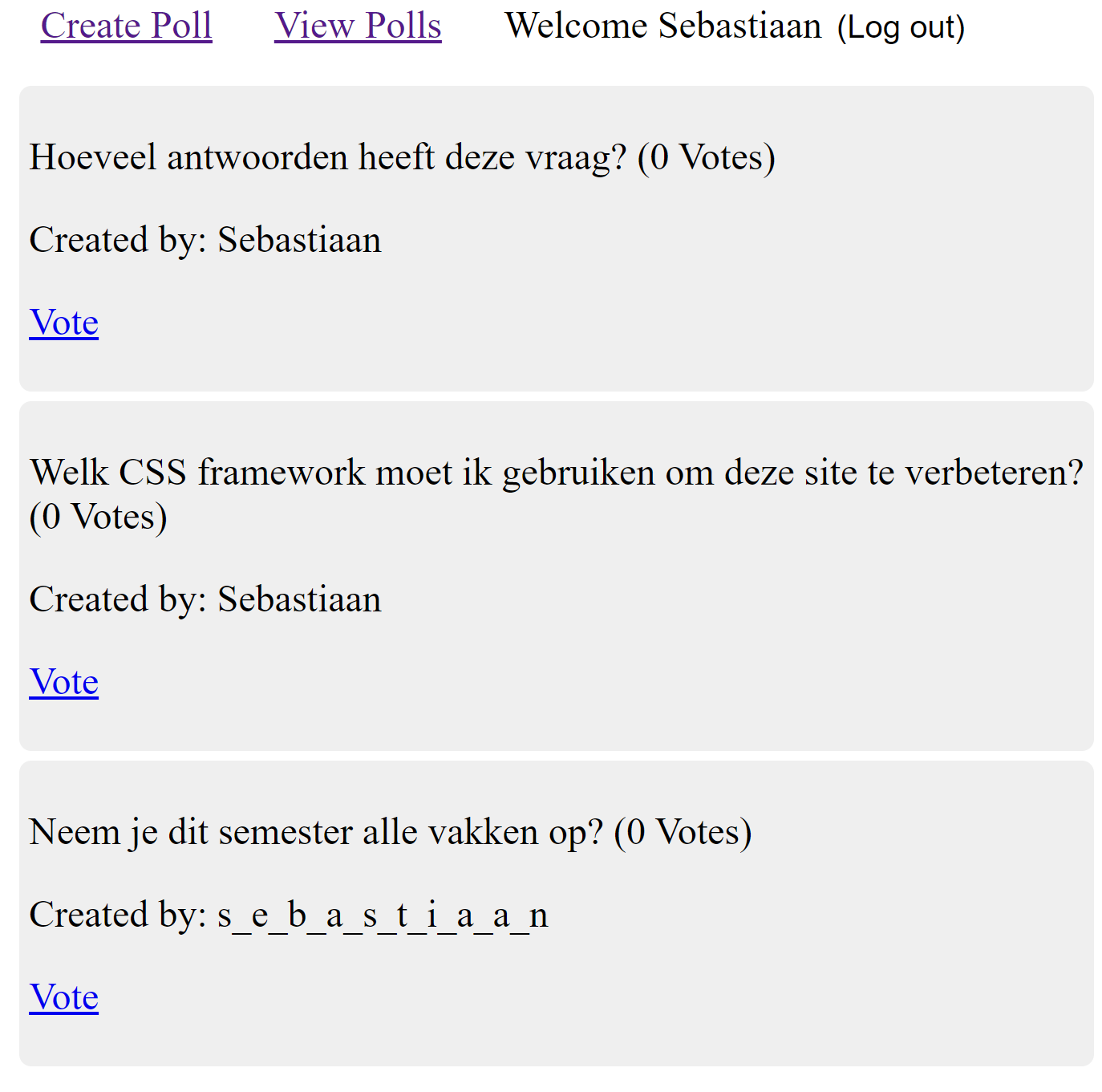Click the Log out link
This screenshot has height=1092, width=1102.
click(x=901, y=27)
